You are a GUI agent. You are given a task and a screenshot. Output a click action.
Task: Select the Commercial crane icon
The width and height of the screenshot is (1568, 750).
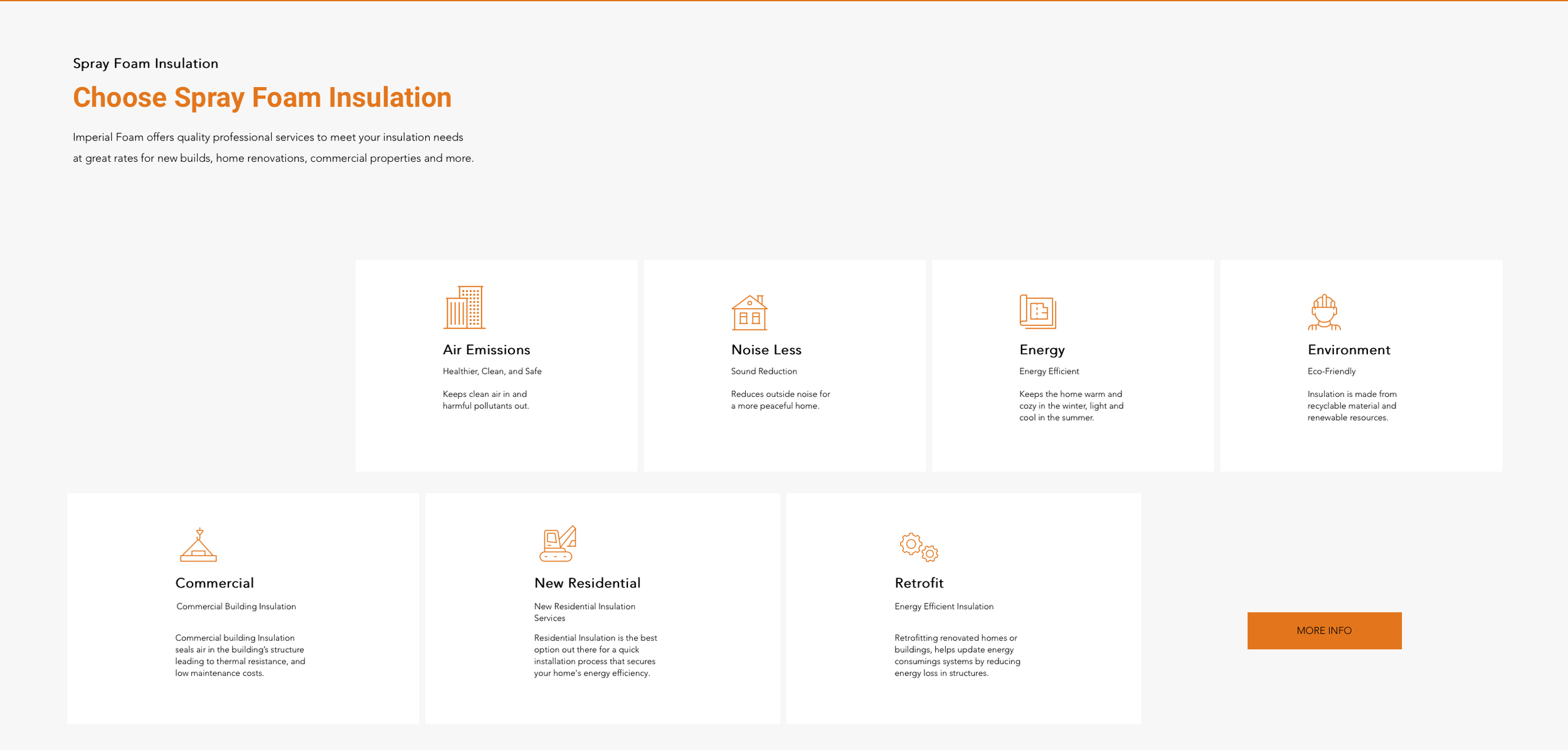(199, 544)
